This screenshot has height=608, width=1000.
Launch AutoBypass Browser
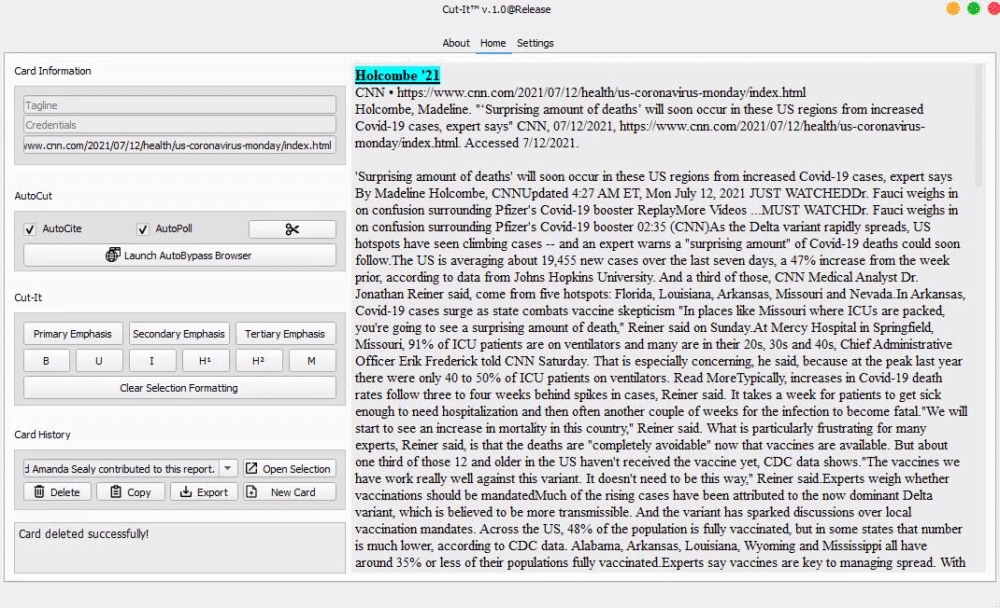coord(179,255)
